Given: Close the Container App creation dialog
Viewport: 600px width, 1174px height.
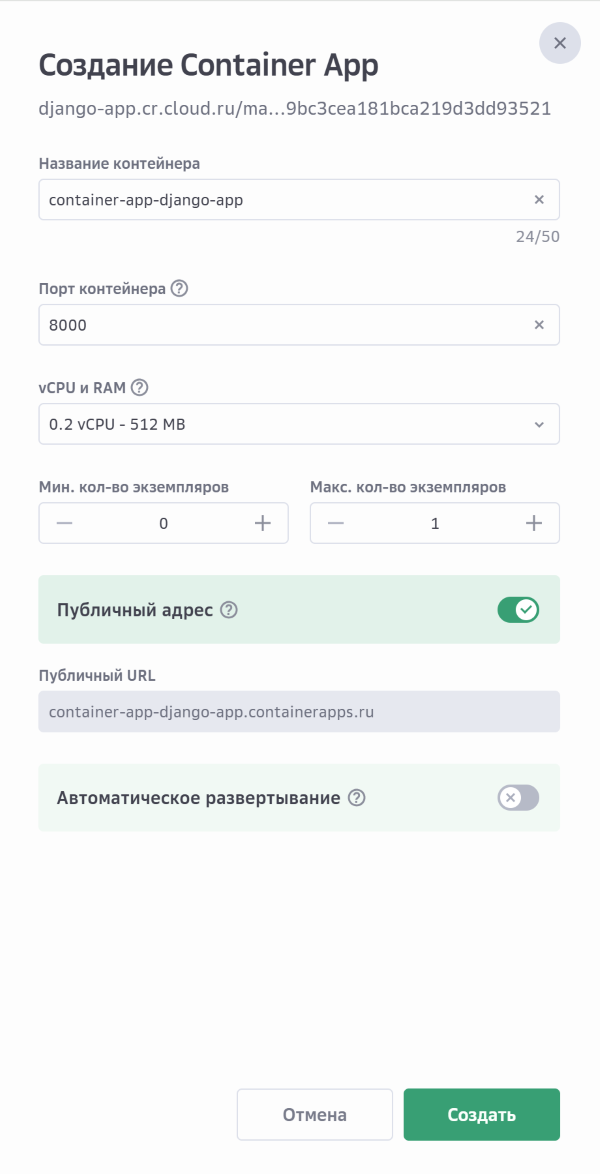Looking at the screenshot, I should click(559, 43).
